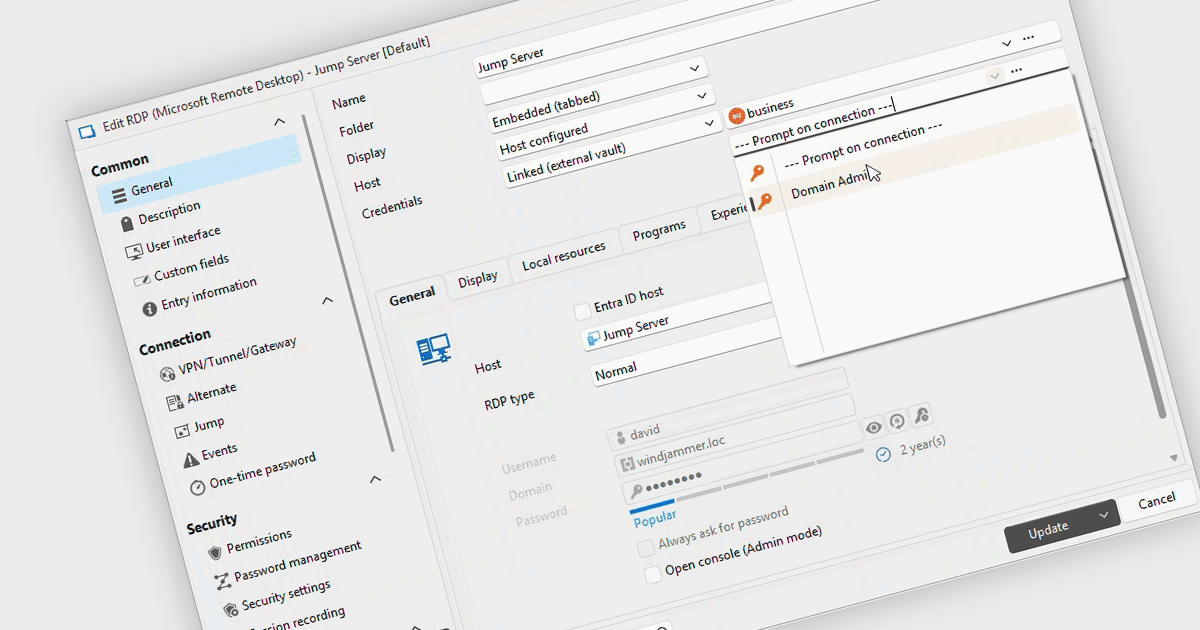Click the orange key icon beside Domain Admin

point(765,202)
